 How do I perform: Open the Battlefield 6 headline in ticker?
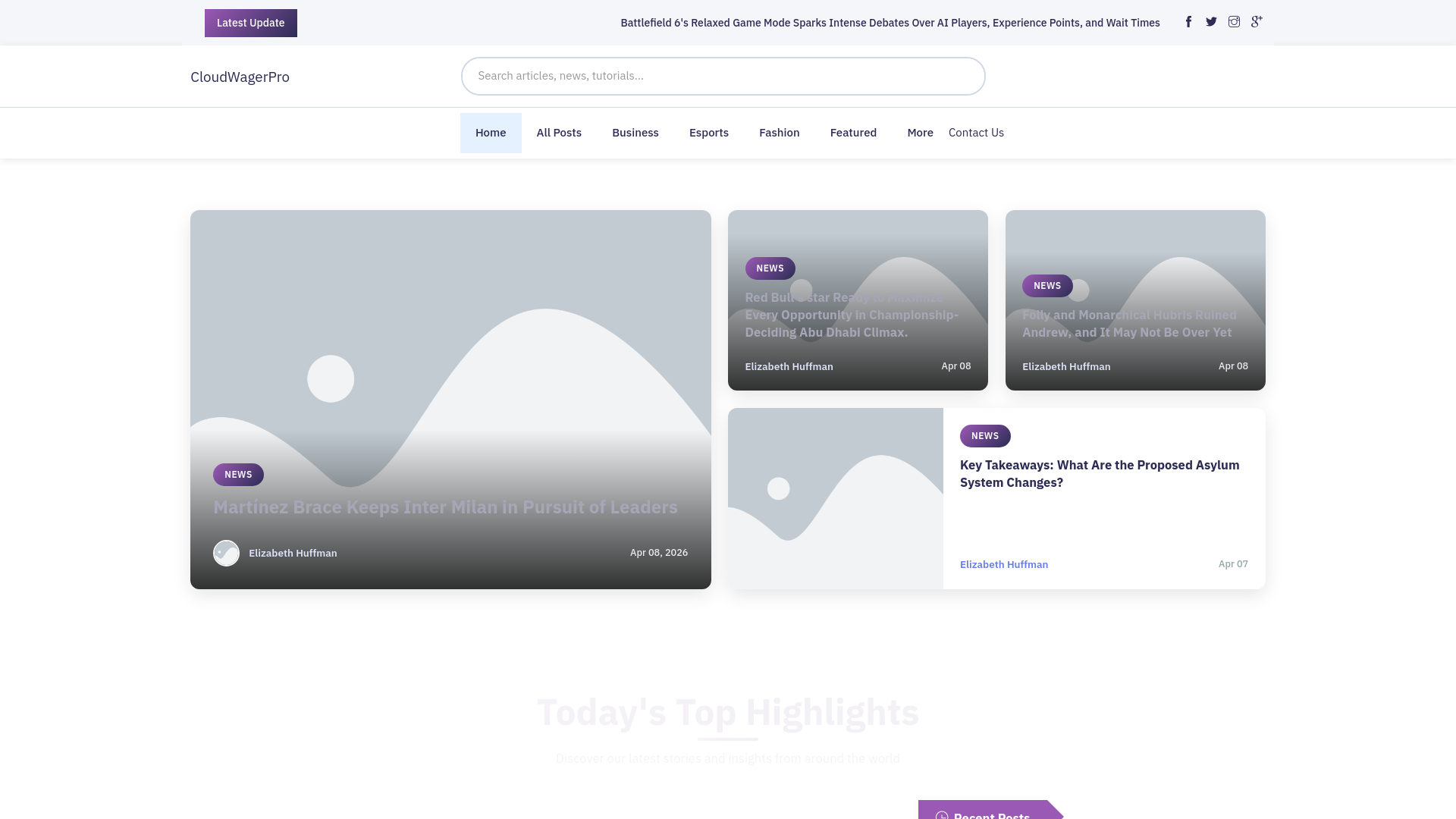(x=890, y=23)
